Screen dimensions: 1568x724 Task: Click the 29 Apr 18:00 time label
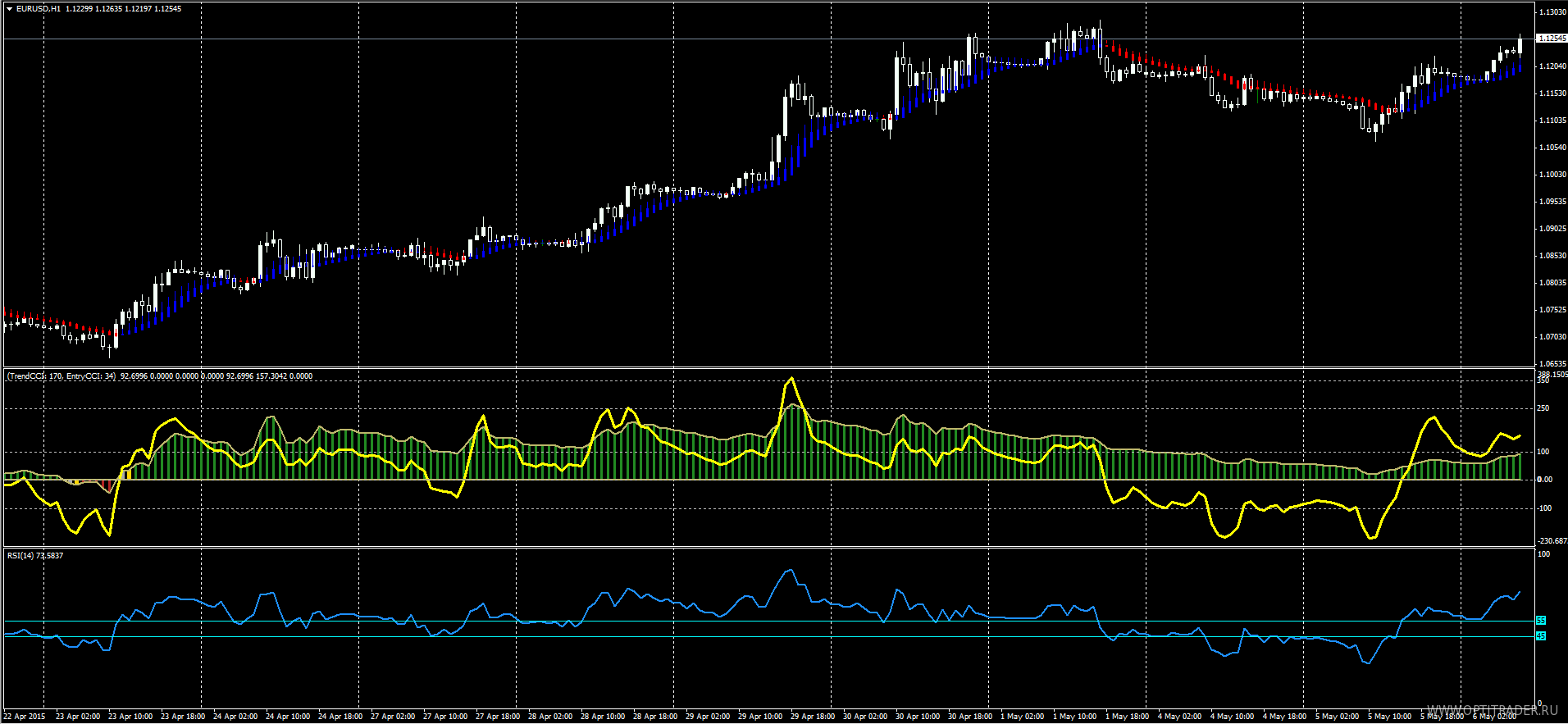813,717
